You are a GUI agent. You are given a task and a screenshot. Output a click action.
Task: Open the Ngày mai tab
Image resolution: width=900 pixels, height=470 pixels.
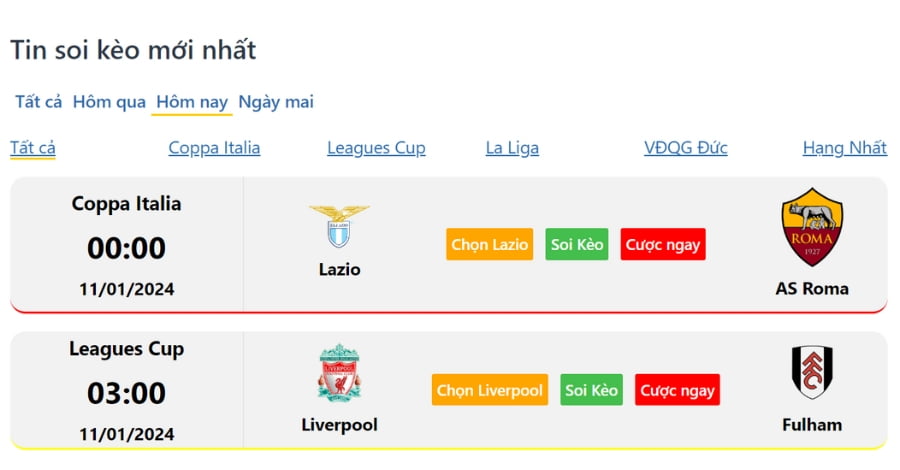tap(276, 102)
